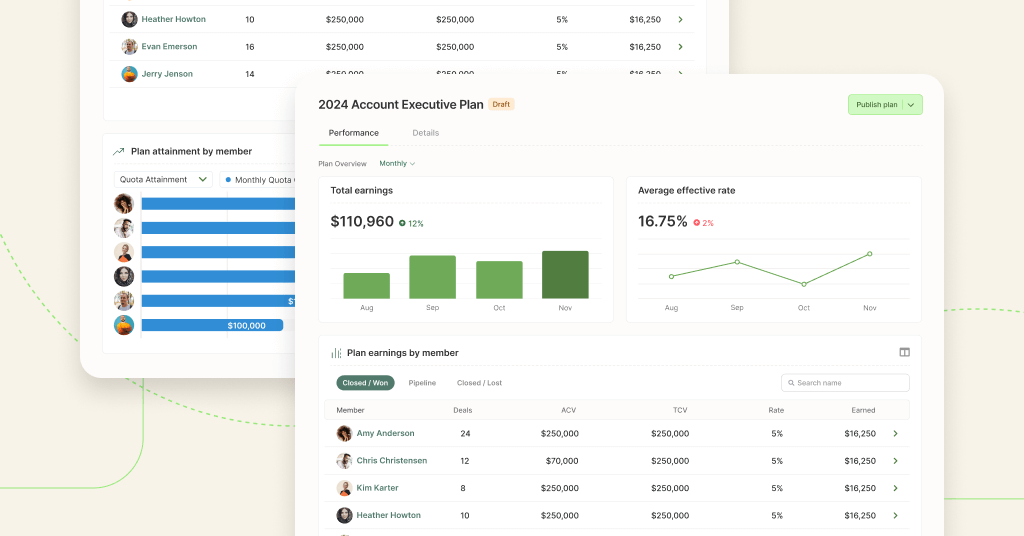The height and width of the screenshot is (536, 1024).
Task: Open Evan Emerson's row chevron
Action: point(680,47)
